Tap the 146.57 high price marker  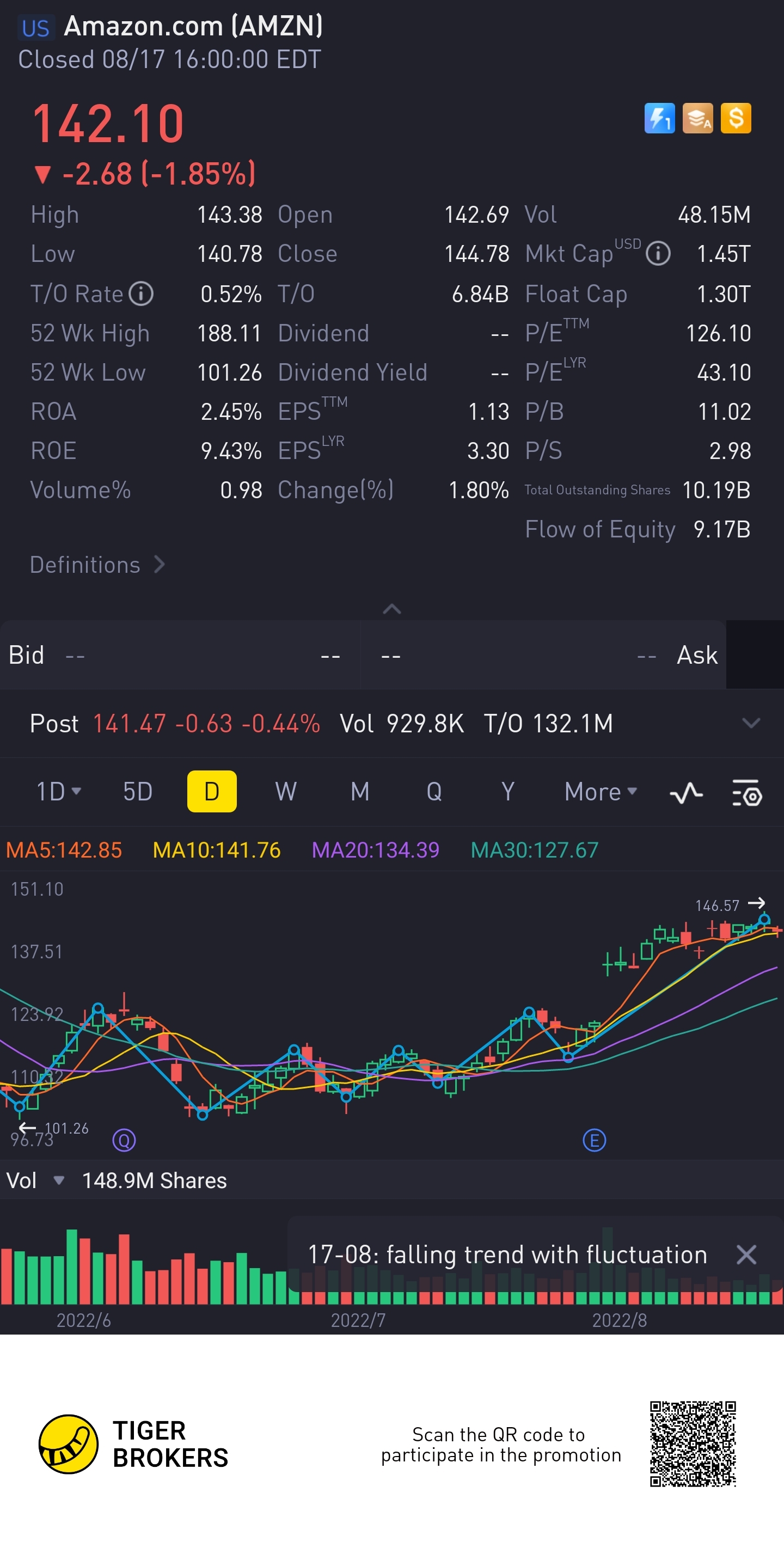tap(717, 906)
